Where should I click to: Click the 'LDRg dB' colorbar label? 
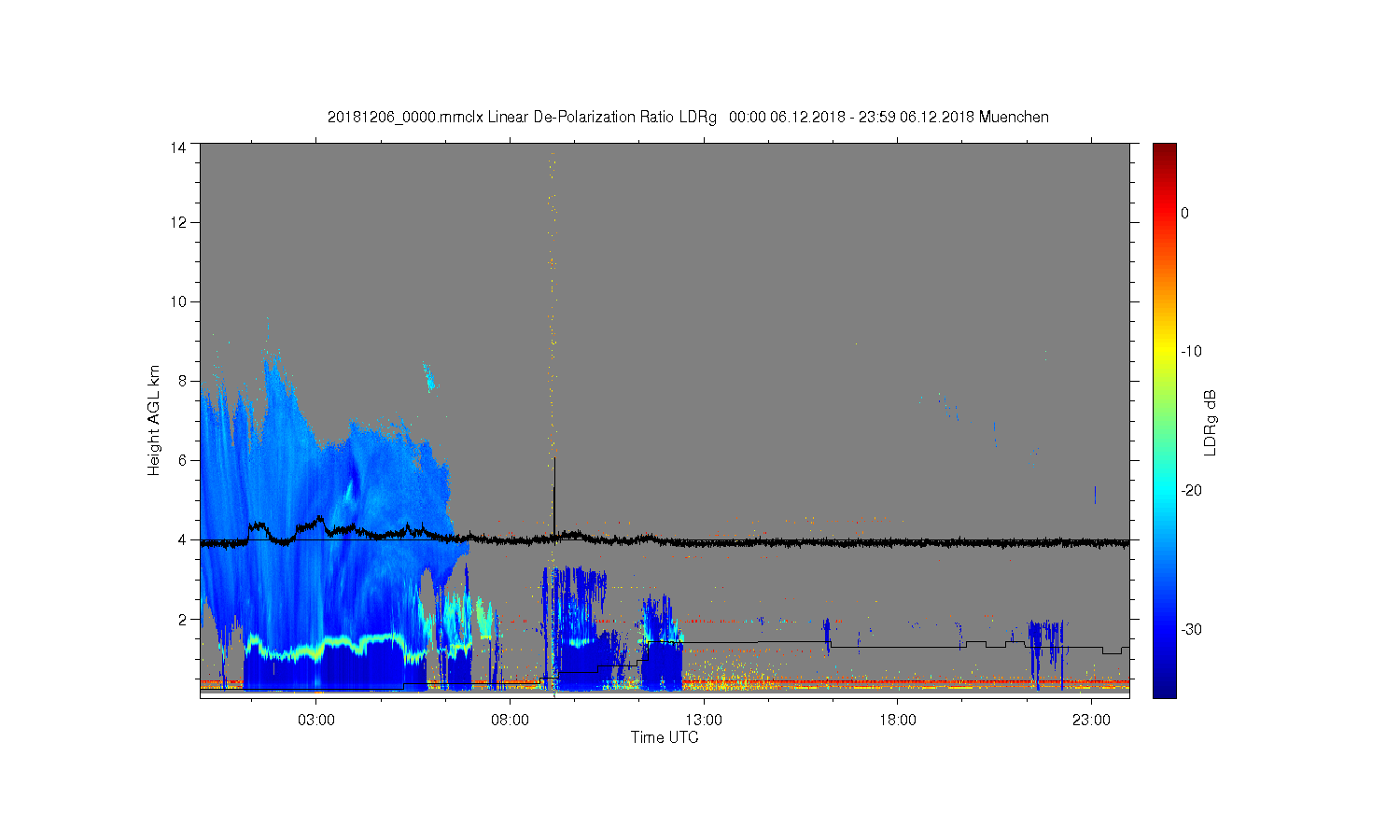click(1210, 422)
